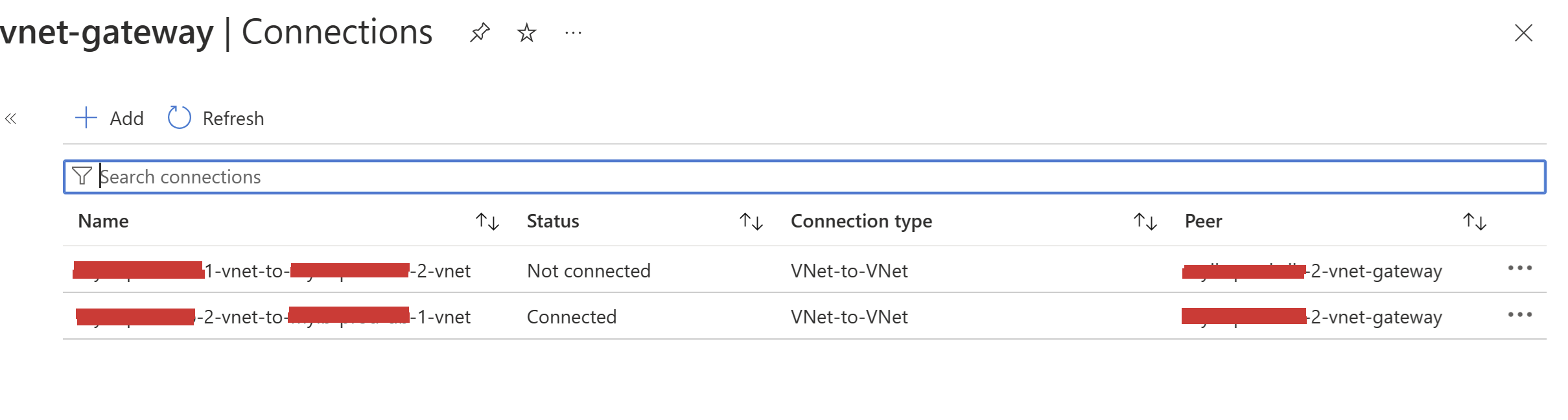The image size is (1568, 420).
Task: Open the 1-vnet-to-2-vnet connection
Action: pos(272,271)
